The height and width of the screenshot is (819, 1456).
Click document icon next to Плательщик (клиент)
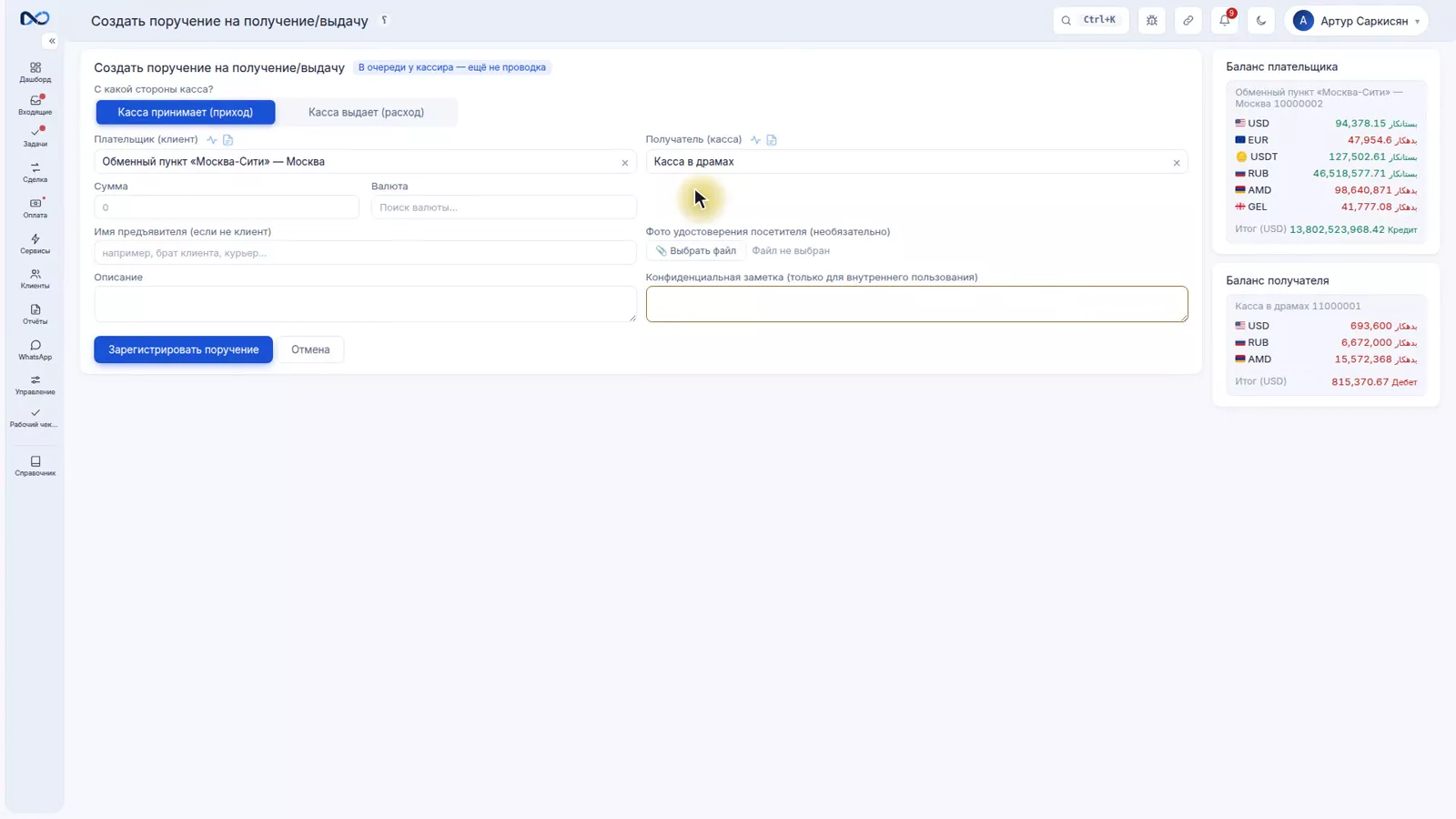228,140
